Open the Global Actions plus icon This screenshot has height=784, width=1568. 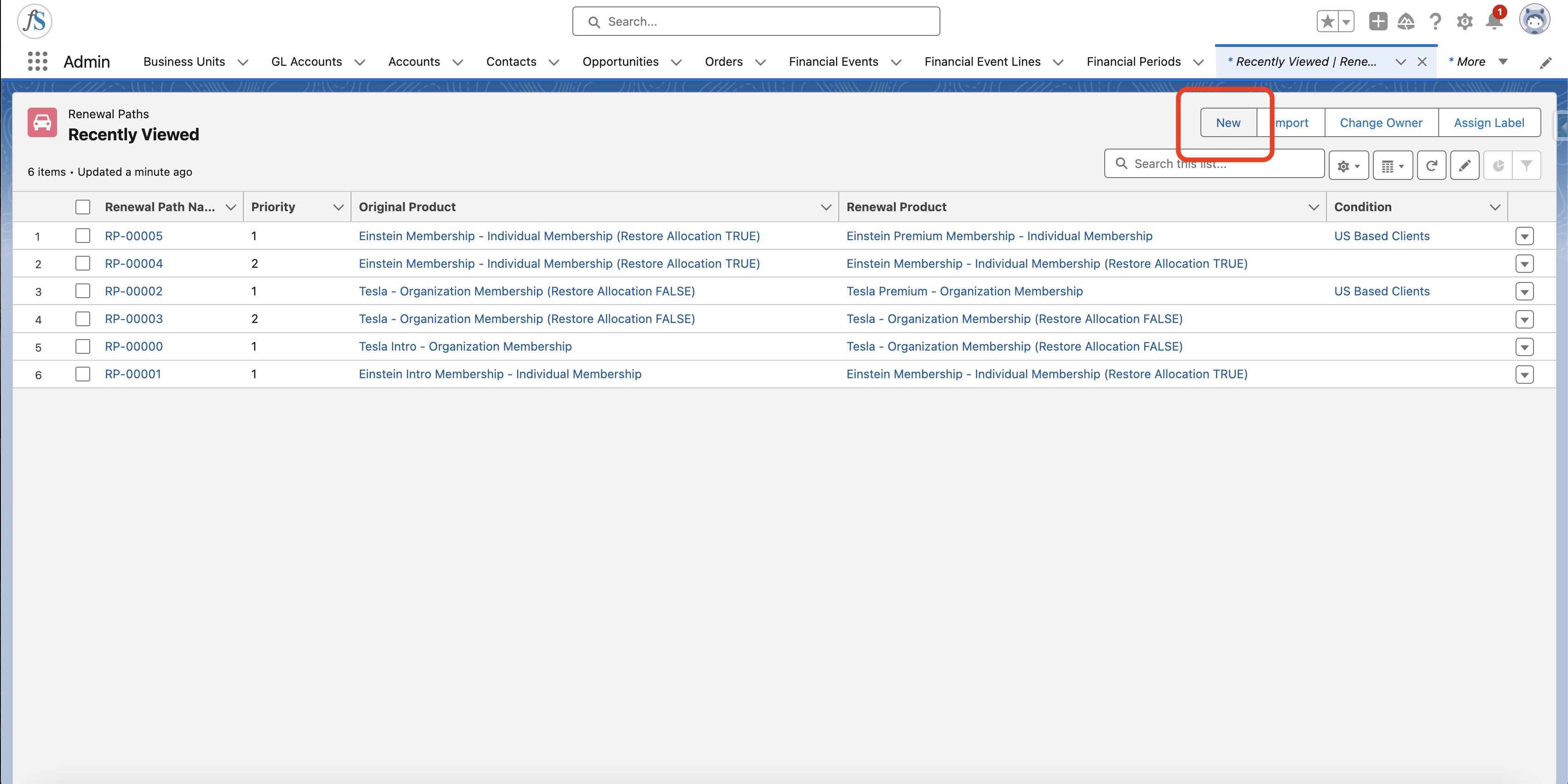click(1378, 22)
